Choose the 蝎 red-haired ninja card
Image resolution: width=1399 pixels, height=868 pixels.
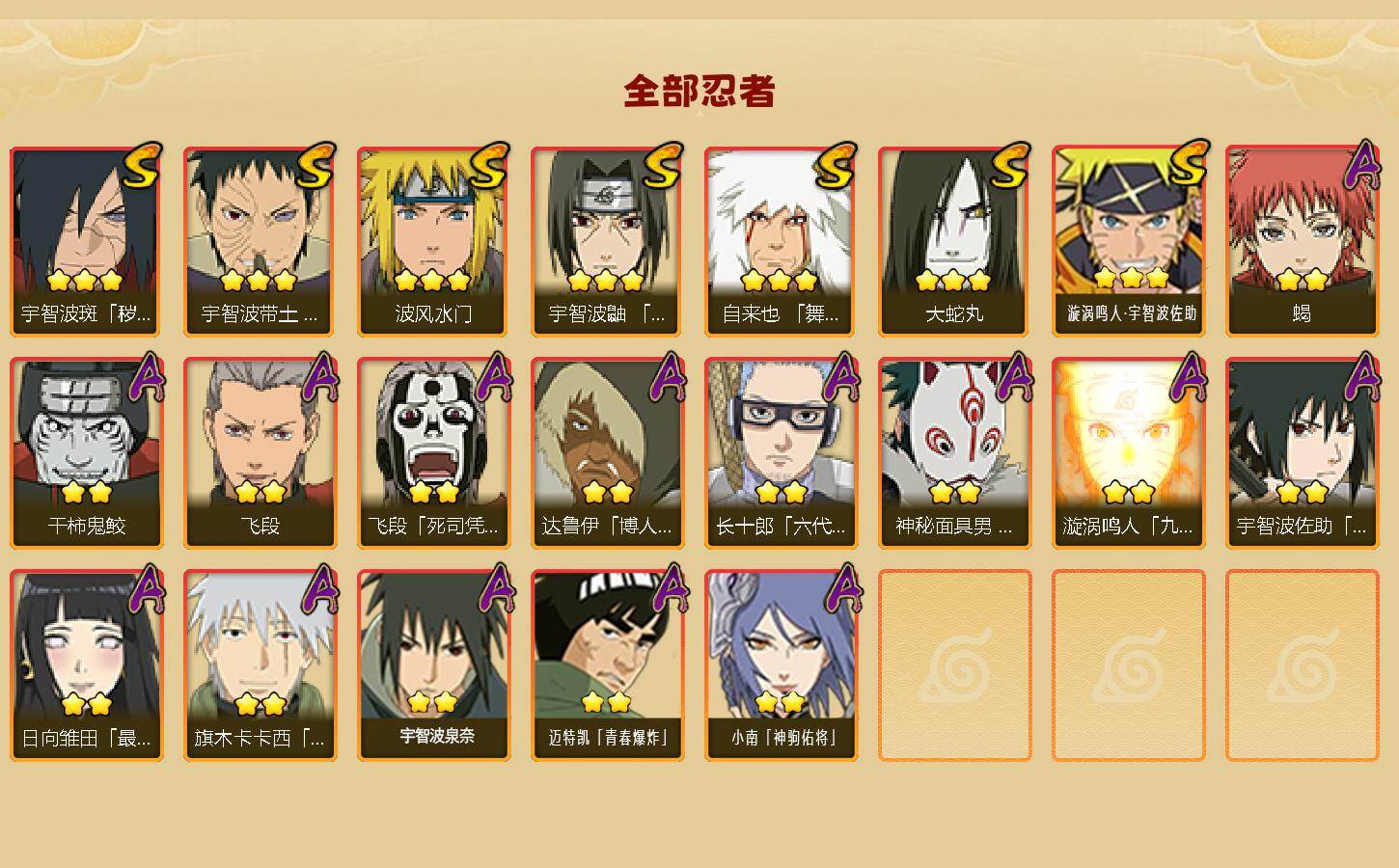[x=1302, y=241]
